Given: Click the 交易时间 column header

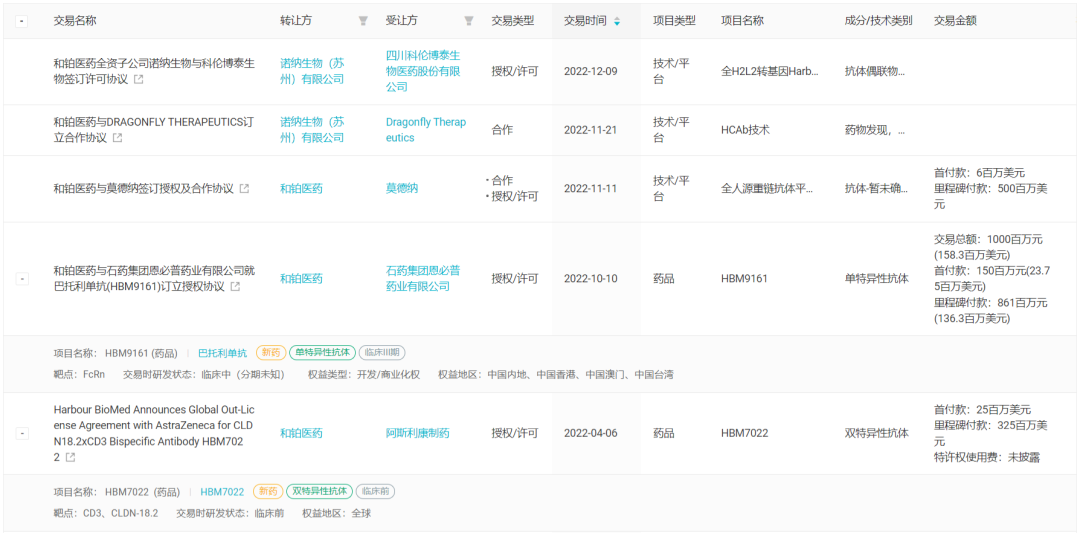Looking at the screenshot, I should point(585,21).
